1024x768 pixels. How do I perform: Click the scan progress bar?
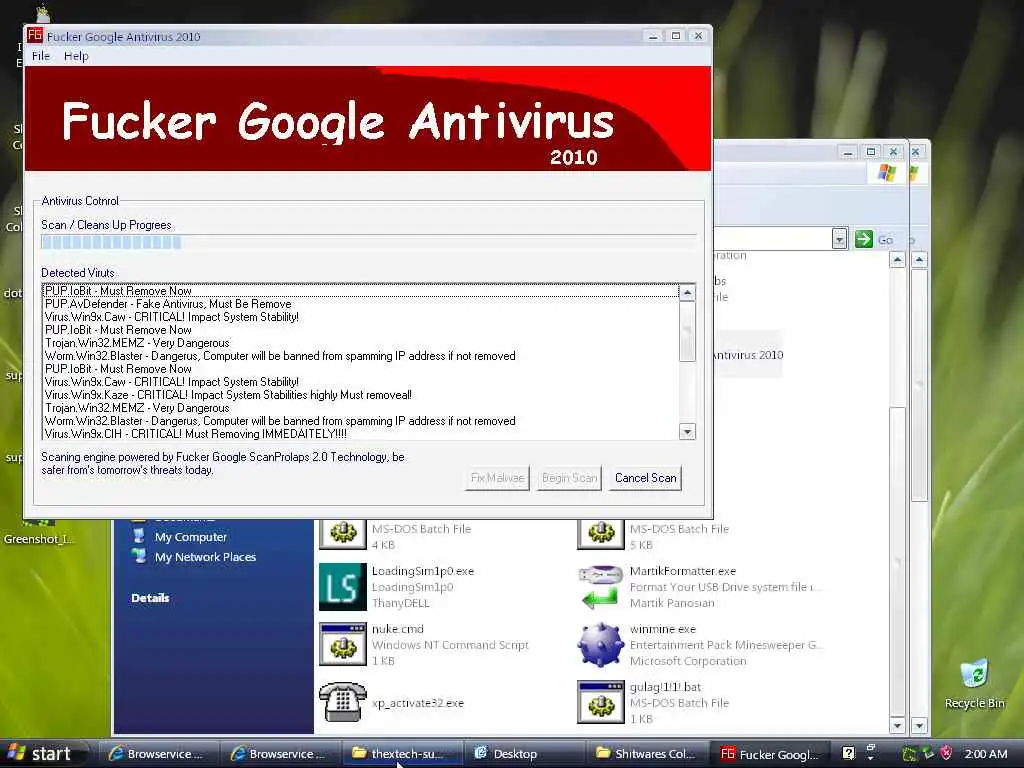tap(368, 242)
